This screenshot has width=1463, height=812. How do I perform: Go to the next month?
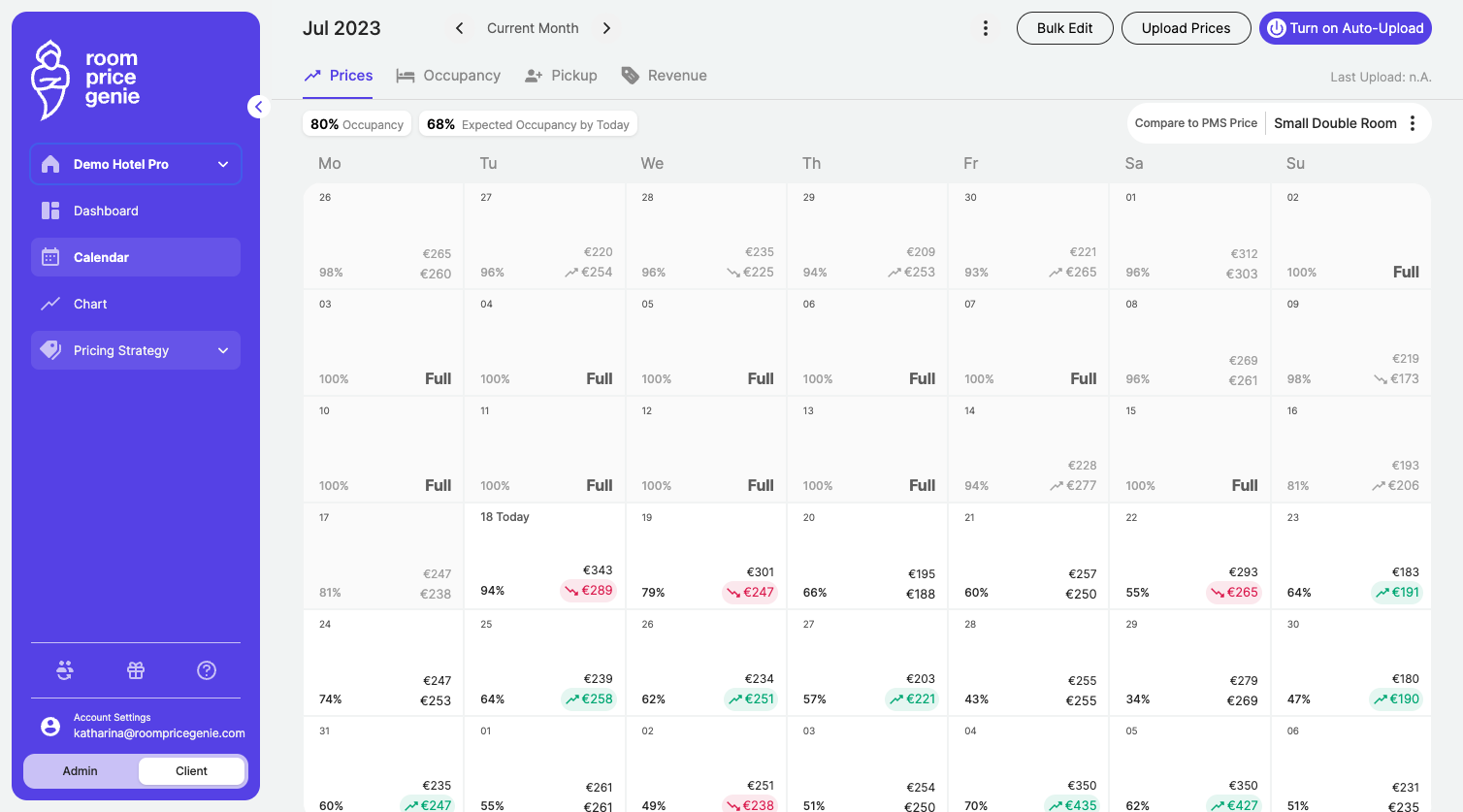(x=606, y=28)
